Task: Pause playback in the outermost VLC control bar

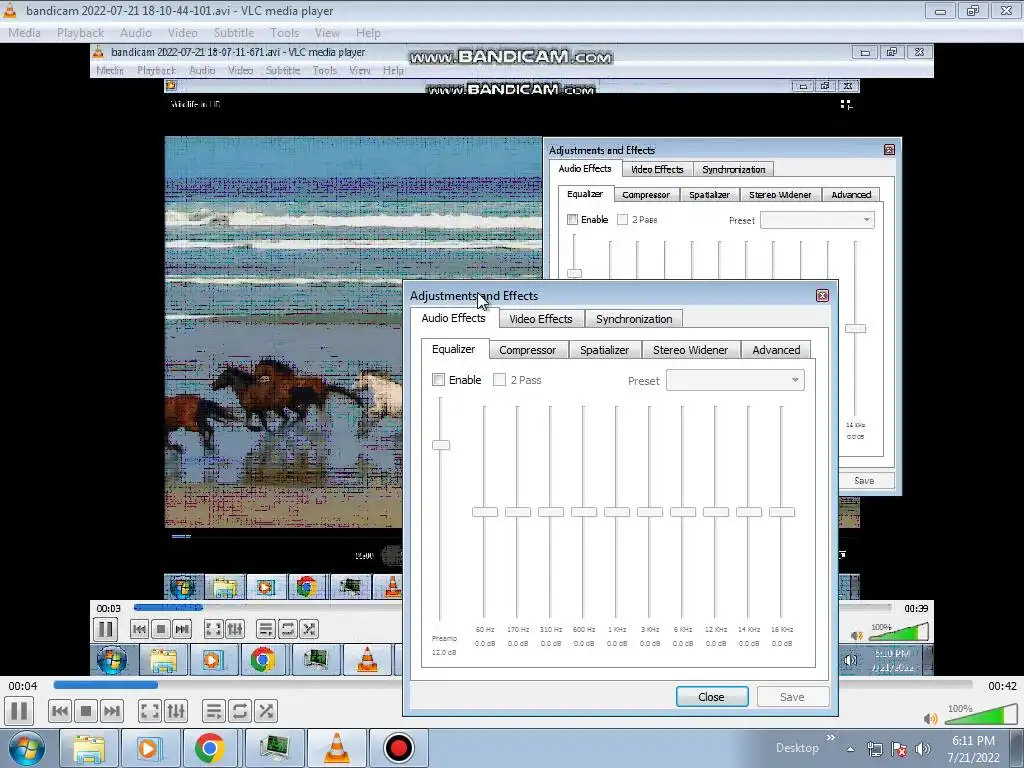Action: tap(19, 711)
